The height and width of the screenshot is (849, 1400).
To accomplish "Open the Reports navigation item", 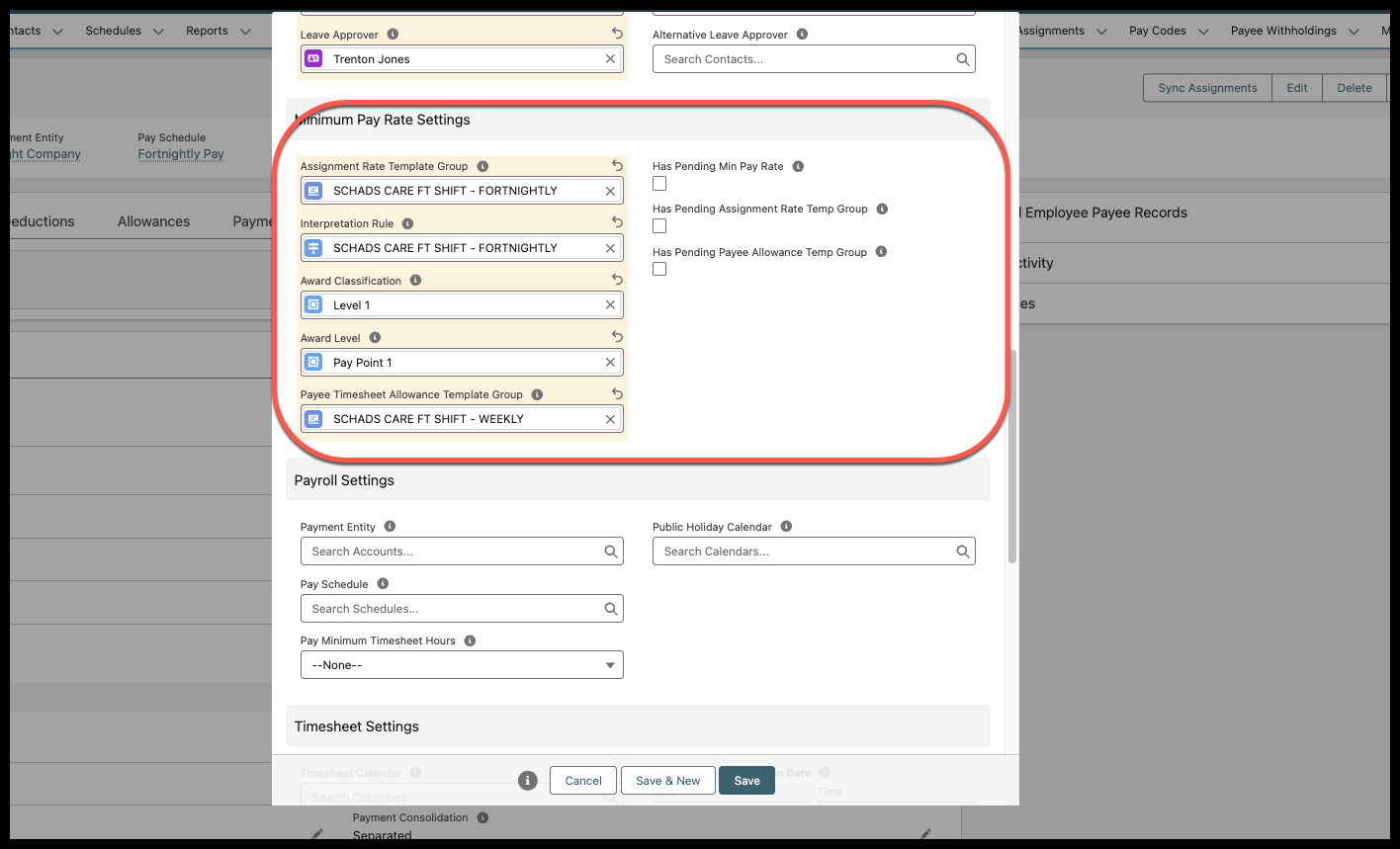I will 207,31.
